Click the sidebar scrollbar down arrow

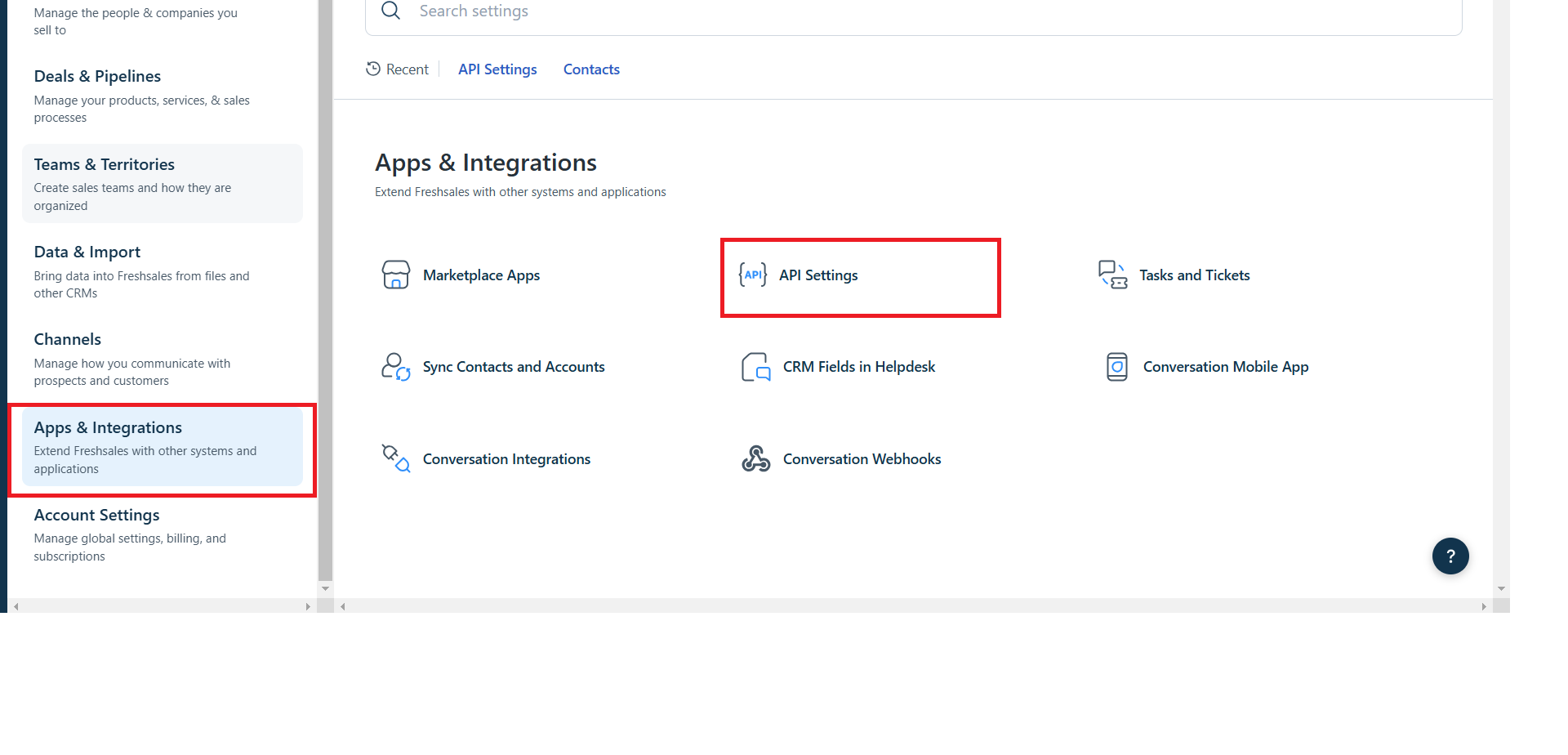pos(325,588)
